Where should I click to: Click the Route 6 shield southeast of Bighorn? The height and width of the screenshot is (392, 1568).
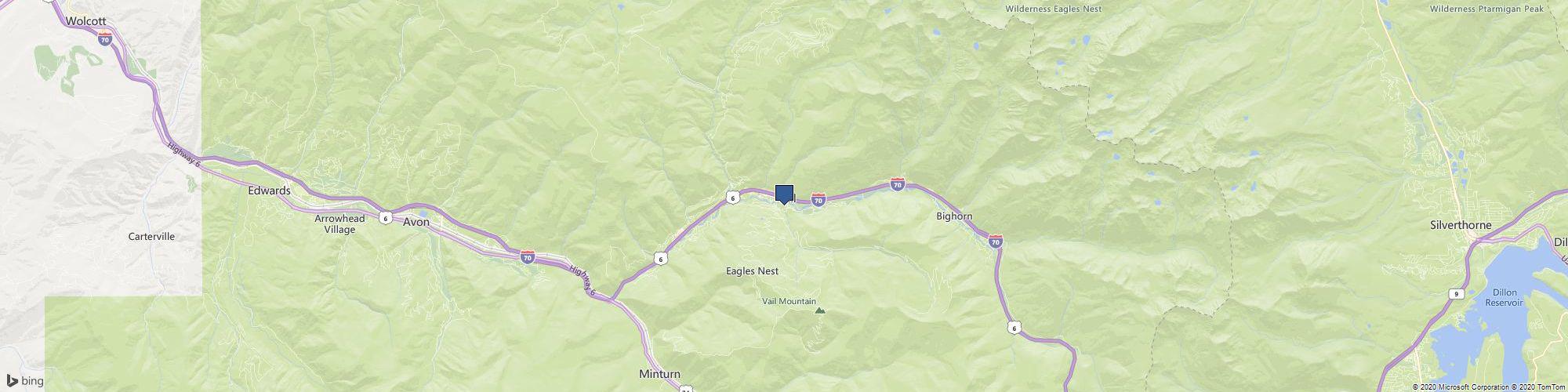point(1014,327)
